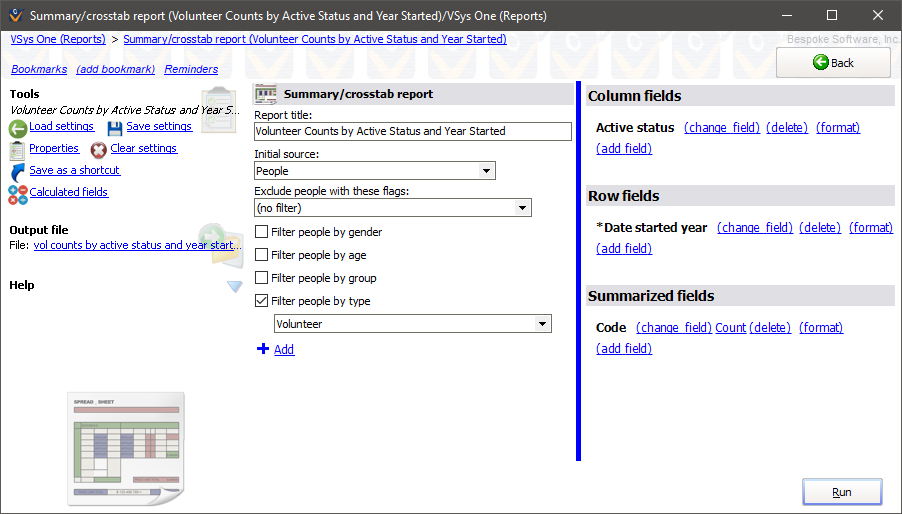Open the Volunteer person type dropdown
This screenshot has width=902, height=514.
[542, 324]
